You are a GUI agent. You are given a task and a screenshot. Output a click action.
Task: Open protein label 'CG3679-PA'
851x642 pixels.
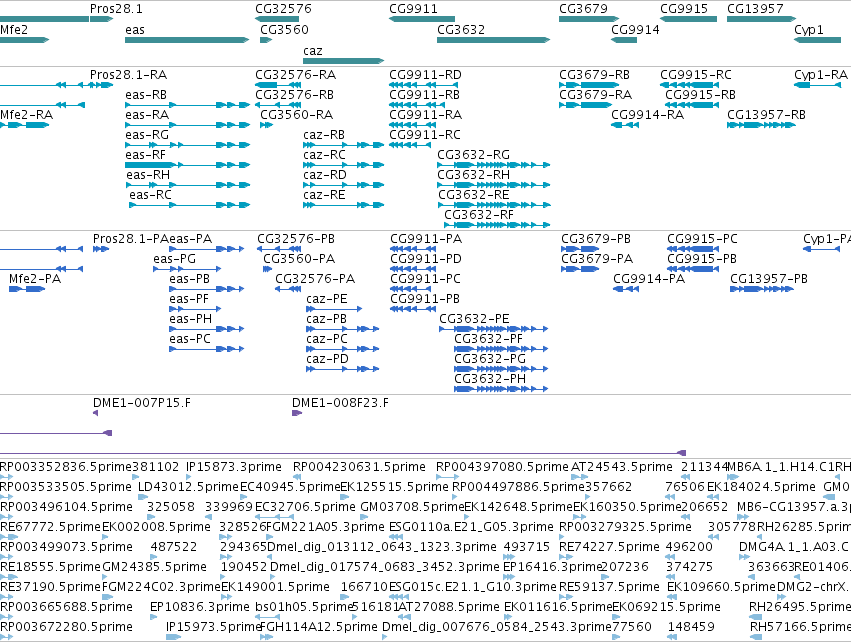click(597, 259)
